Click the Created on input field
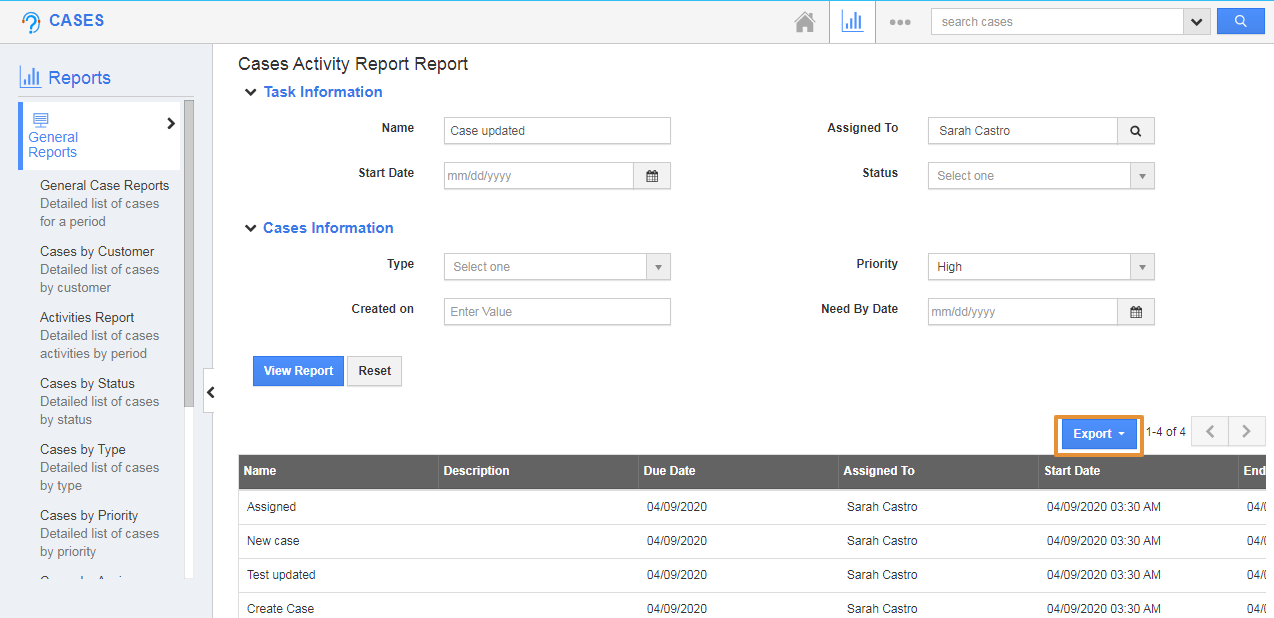The height and width of the screenshot is (618, 1274). [557, 311]
